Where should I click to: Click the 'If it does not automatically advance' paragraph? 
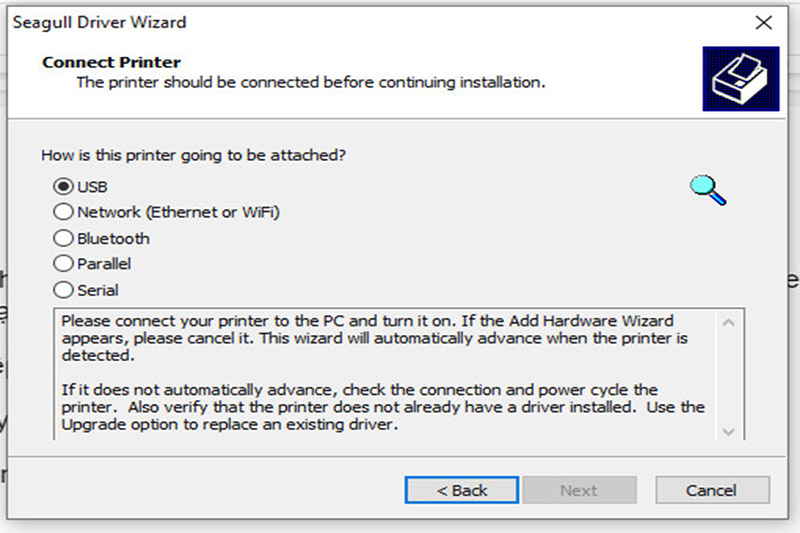[x=383, y=407]
